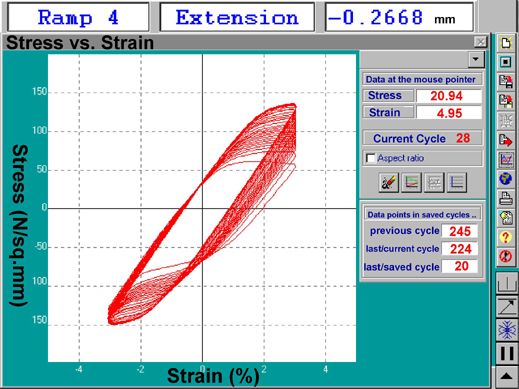Click the Strain value field 4.95

point(449,113)
